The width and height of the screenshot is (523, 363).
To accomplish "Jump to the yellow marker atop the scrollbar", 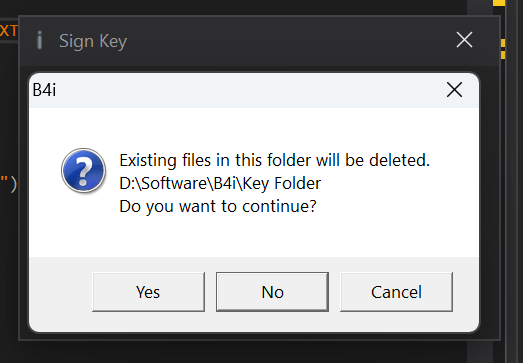I will click(x=499, y=2).
